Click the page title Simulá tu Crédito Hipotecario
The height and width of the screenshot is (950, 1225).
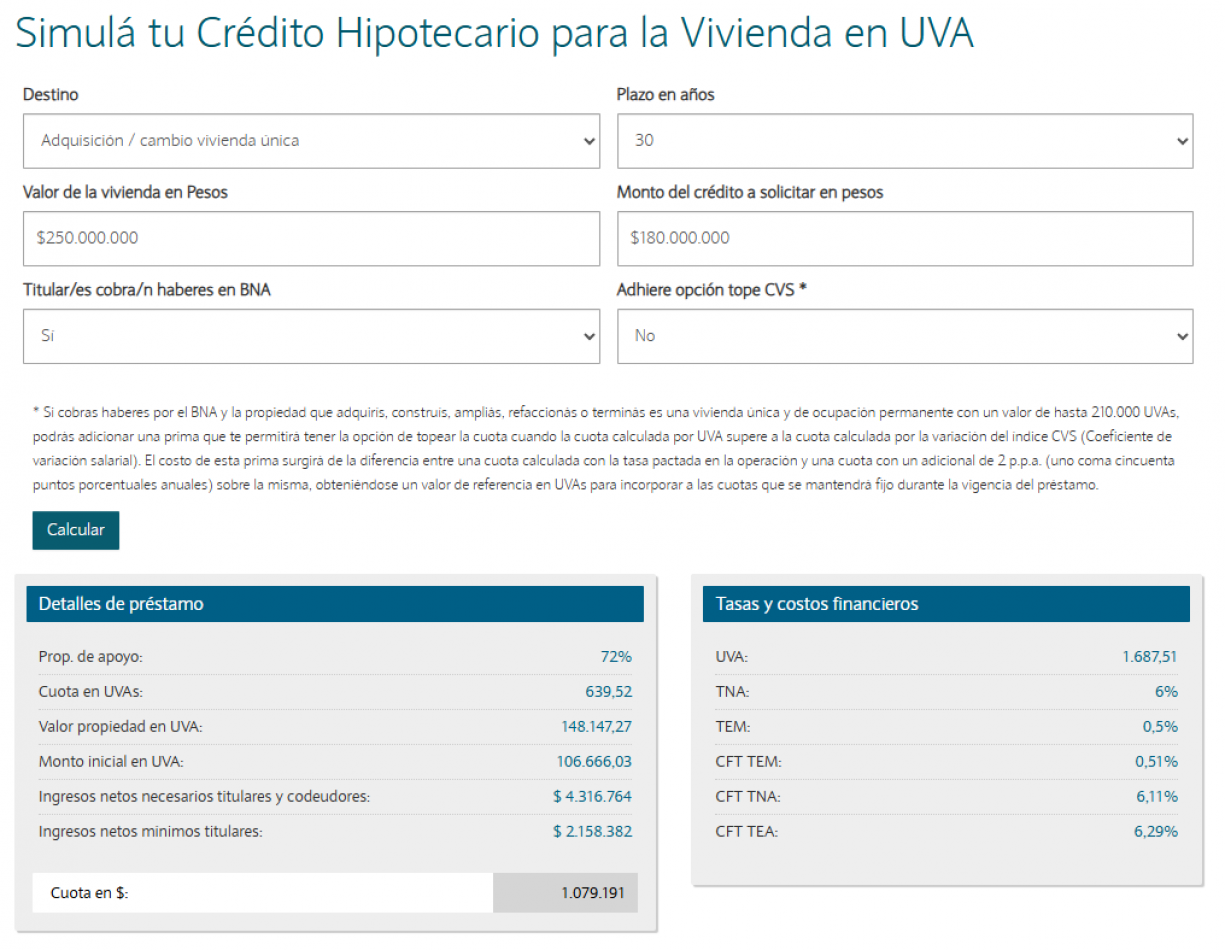(x=494, y=34)
